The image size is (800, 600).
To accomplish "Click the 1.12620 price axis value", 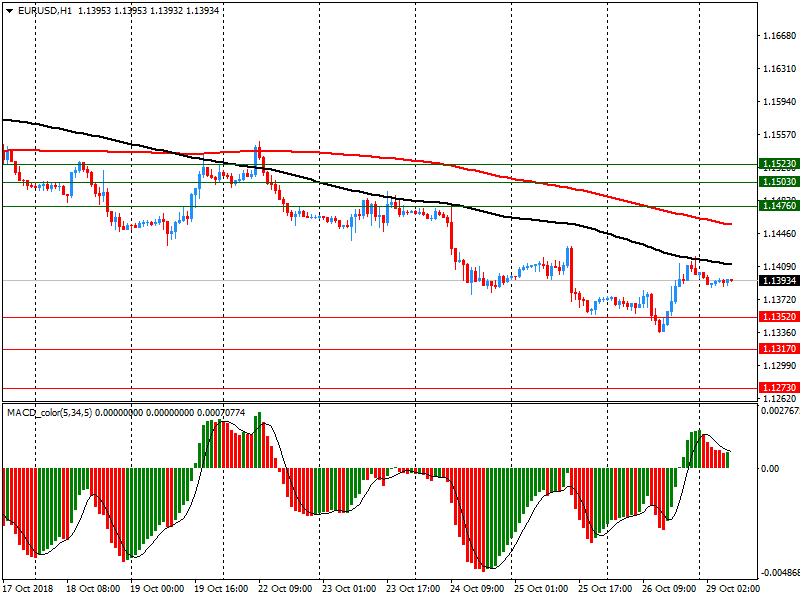I will [780, 399].
